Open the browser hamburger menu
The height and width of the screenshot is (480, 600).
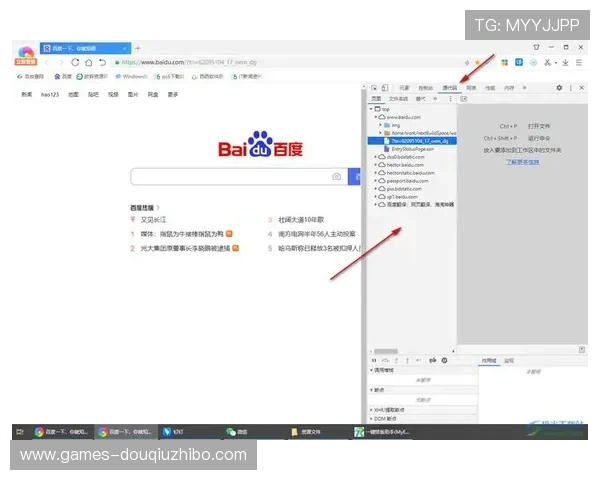[x=579, y=62]
